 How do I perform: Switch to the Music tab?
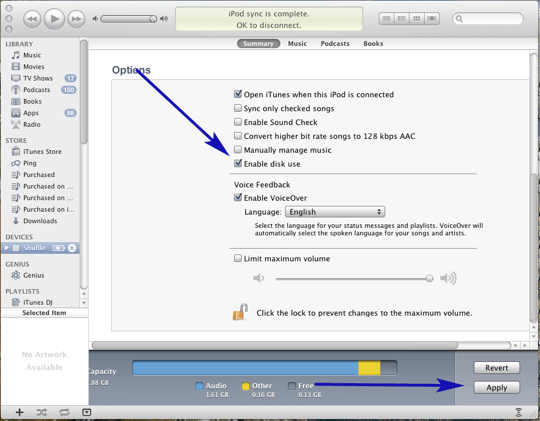point(297,44)
